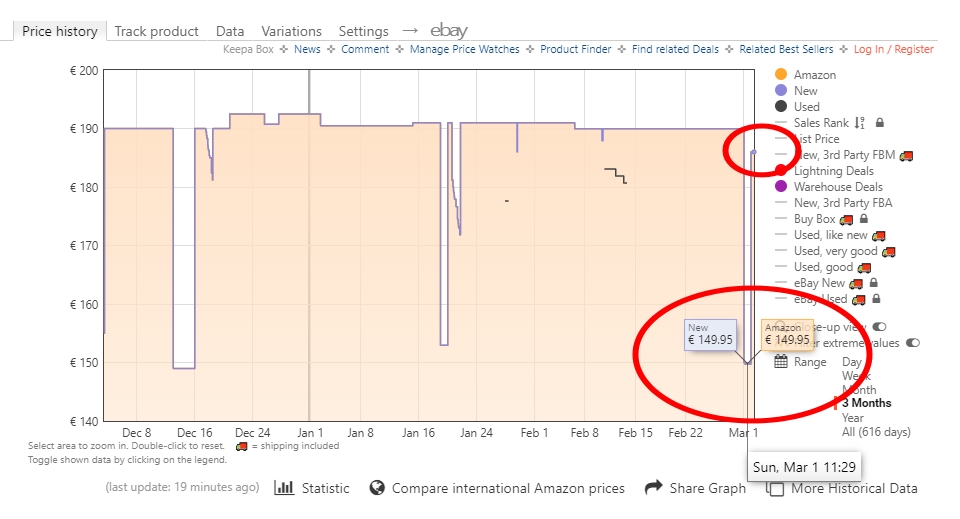Switch to the Variations tab
The height and width of the screenshot is (519, 960).
coord(291,31)
